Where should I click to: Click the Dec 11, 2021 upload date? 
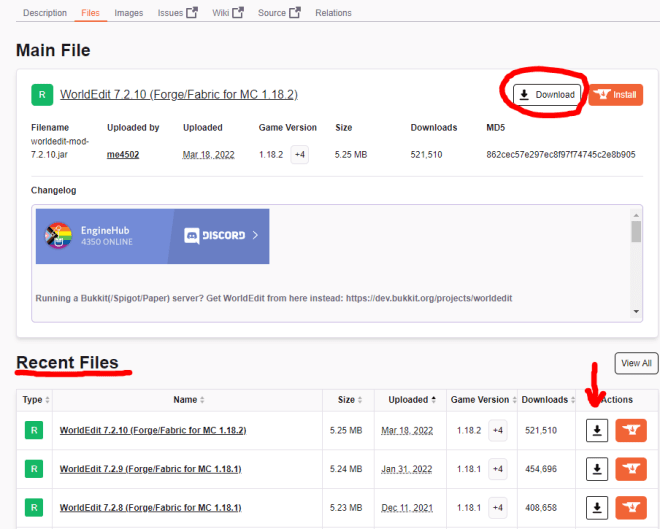(407, 508)
